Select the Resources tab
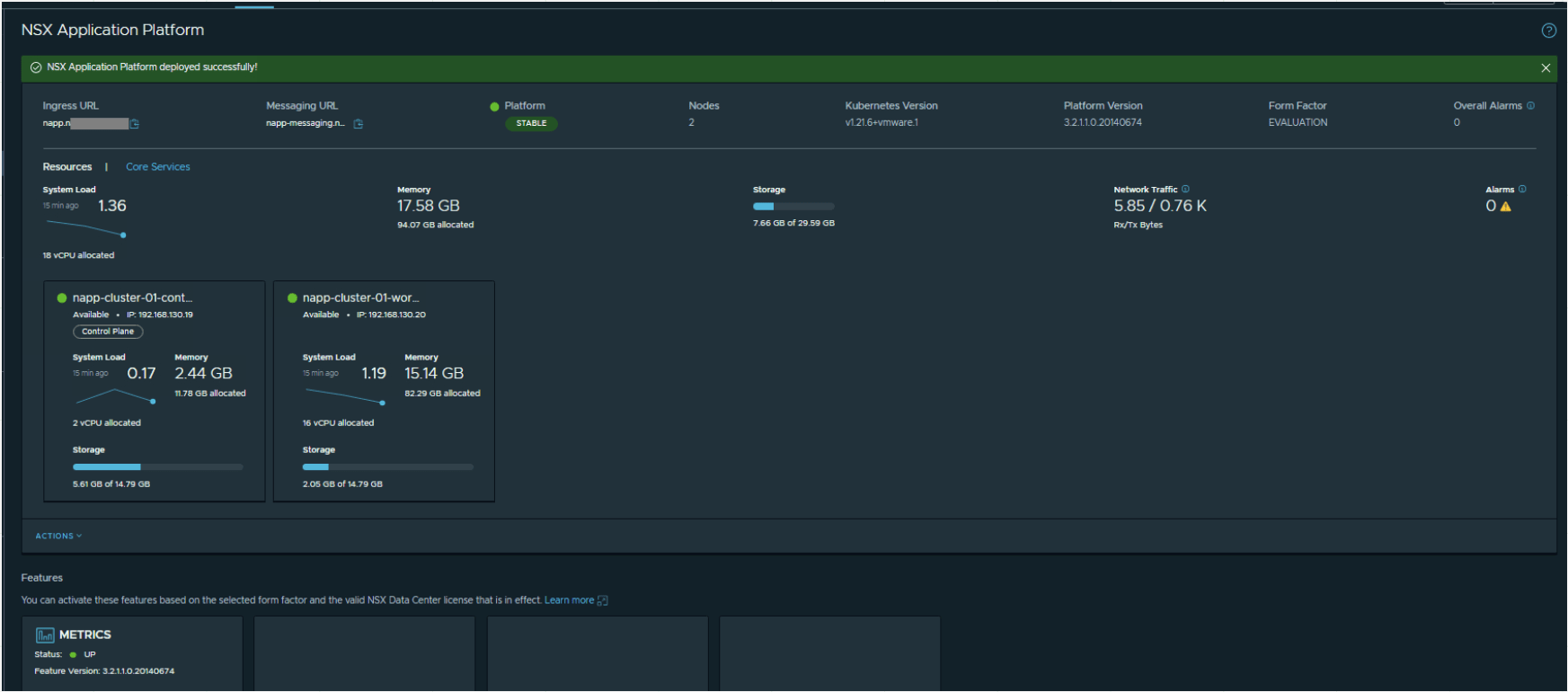The height and width of the screenshot is (692, 1568). click(67, 167)
